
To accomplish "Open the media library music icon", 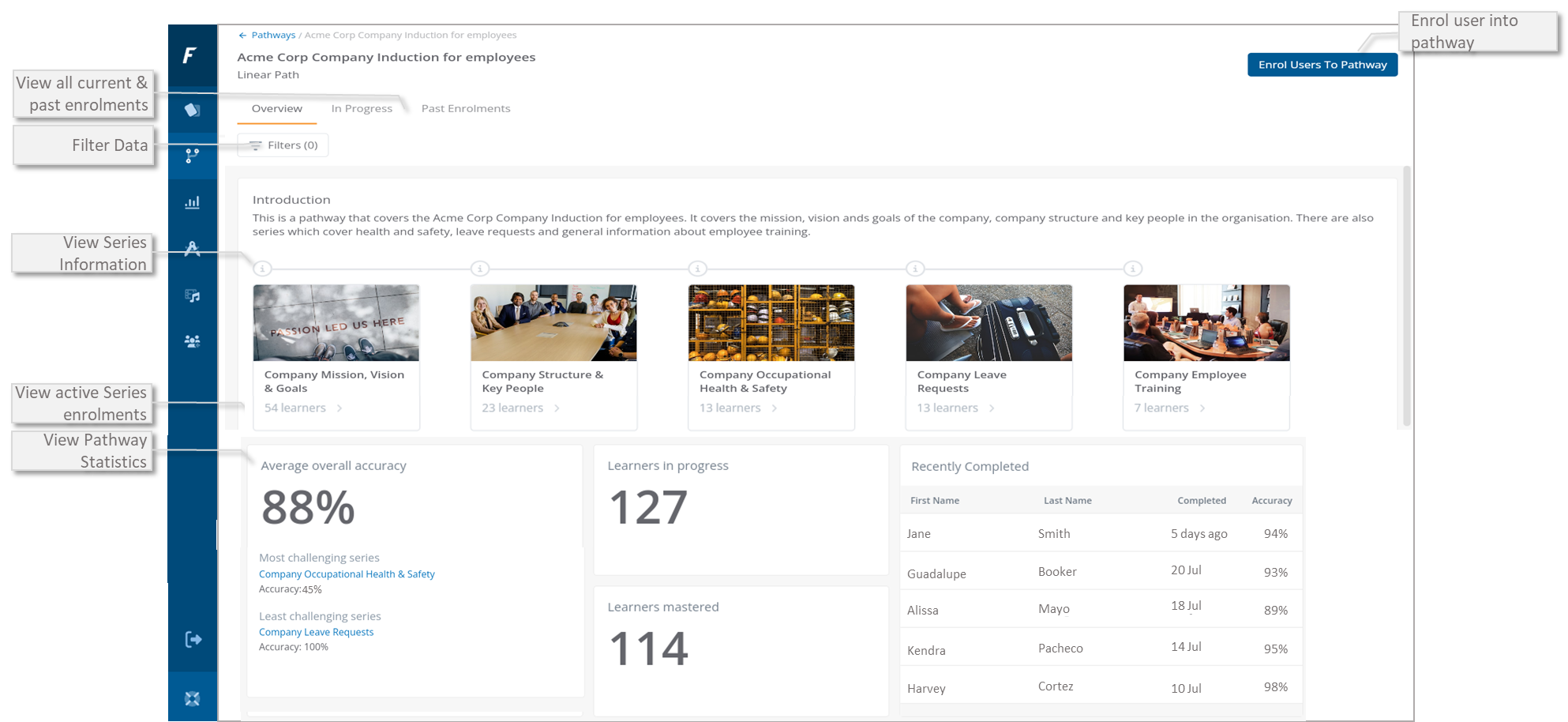I will [x=192, y=295].
